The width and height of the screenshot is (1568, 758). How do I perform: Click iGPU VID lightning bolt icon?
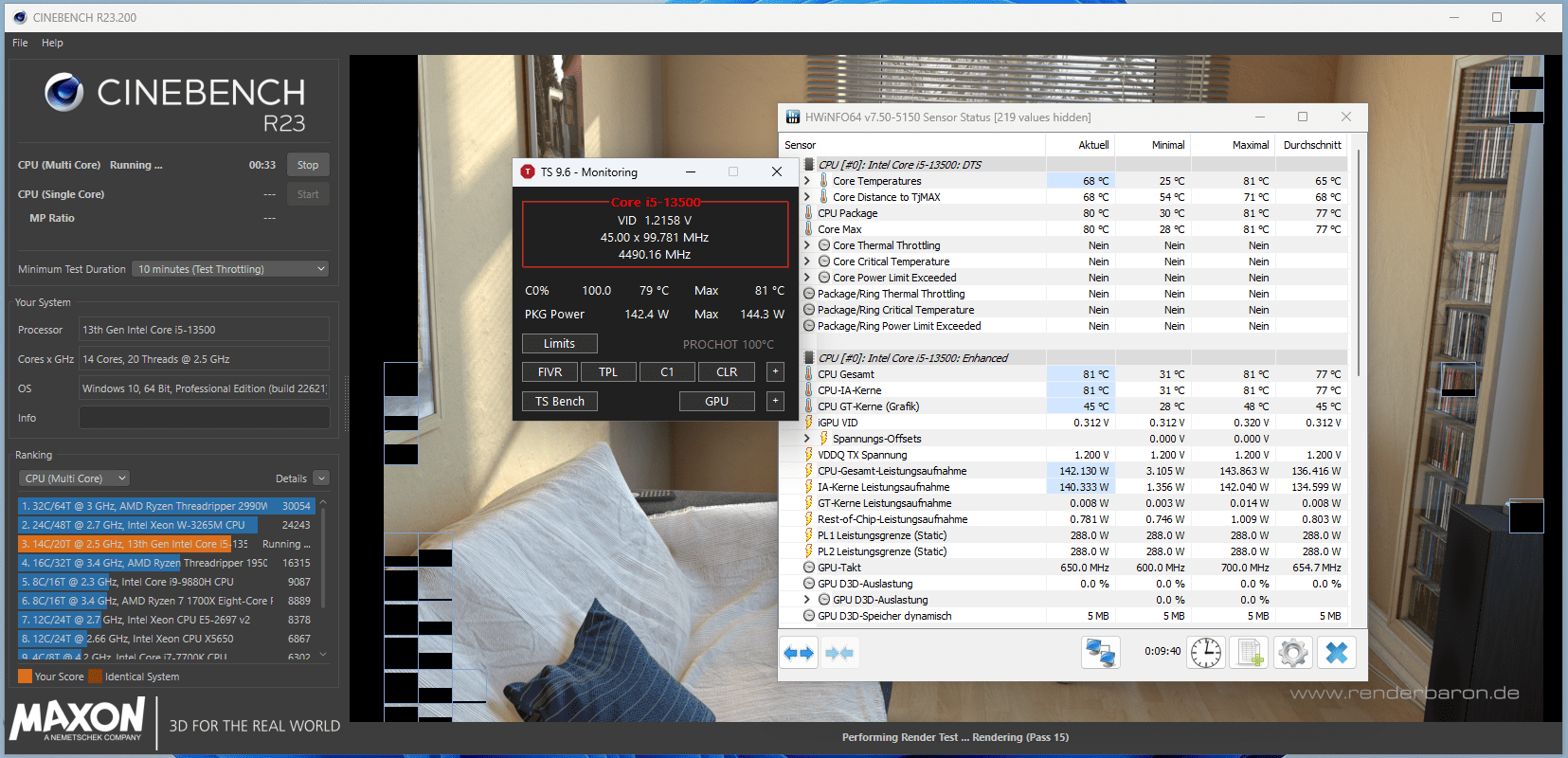point(808,422)
